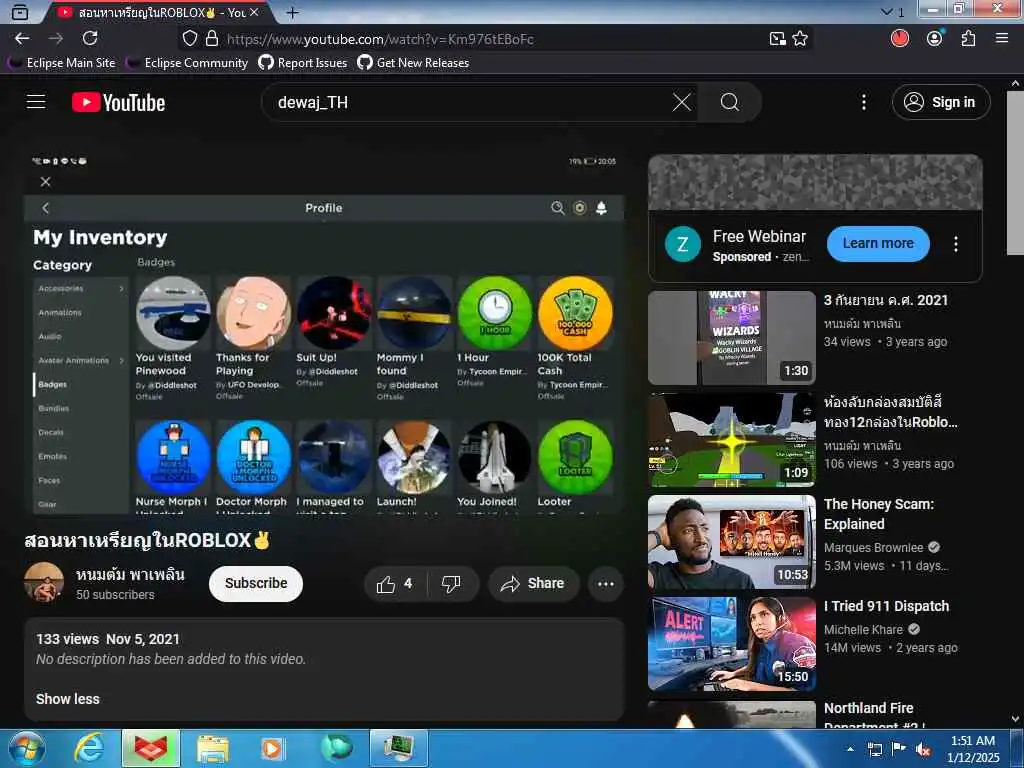The height and width of the screenshot is (768, 1024).
Task: Open I Tried 911 Dispatch thumbnail
Action: click(731, 643)
